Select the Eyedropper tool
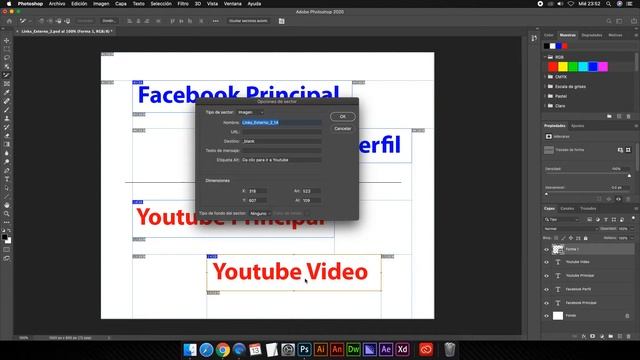This screenshot has width=640, height=360. pos(7,92)
